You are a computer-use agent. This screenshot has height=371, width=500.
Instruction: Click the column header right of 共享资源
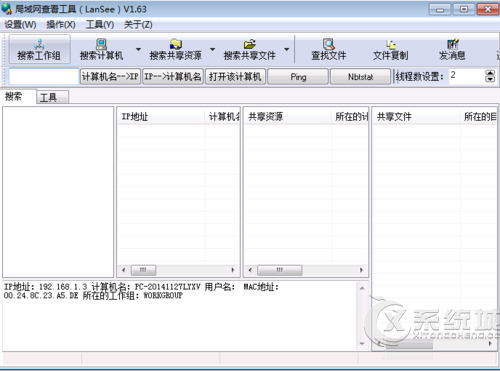click(350, 116)
